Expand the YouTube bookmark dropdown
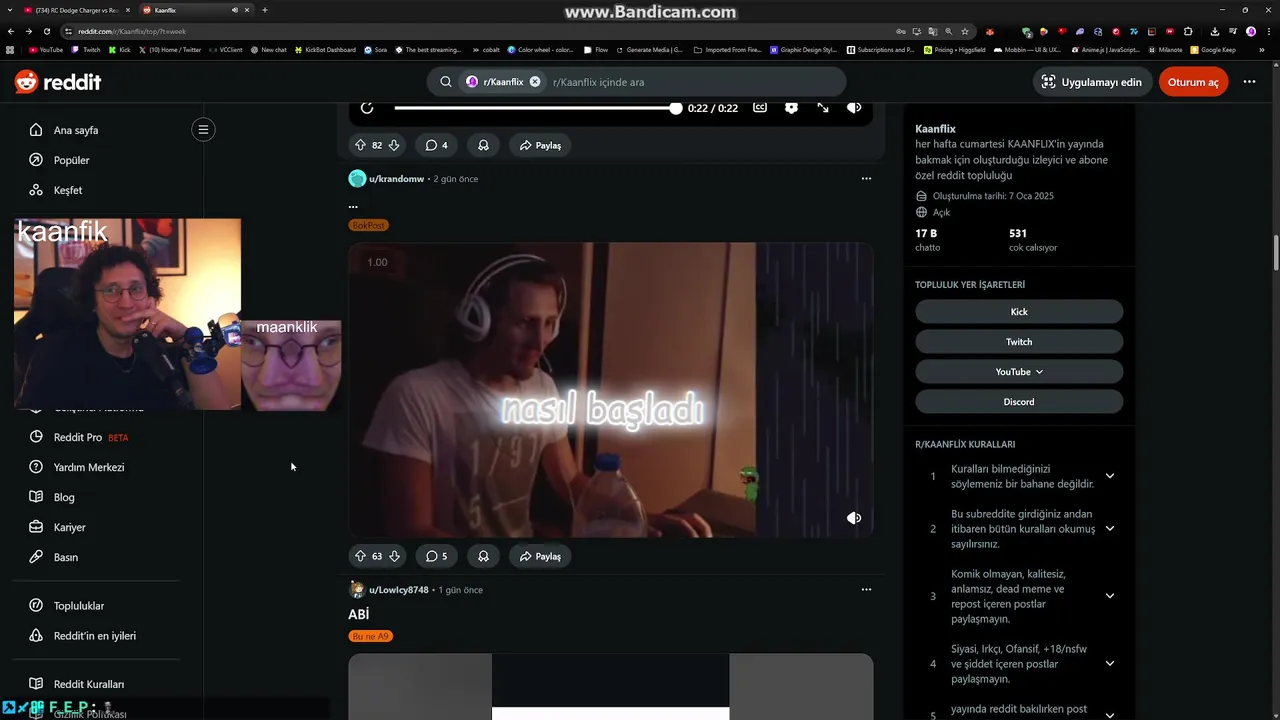This screenshot has width=1280, height=720. [1019, 372]
